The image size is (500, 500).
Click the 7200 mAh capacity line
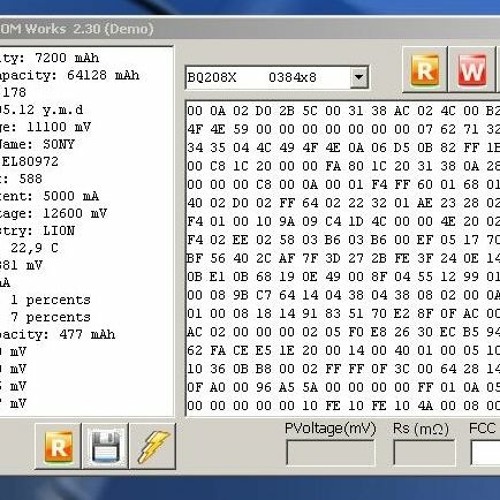click(x=50, y=58)
